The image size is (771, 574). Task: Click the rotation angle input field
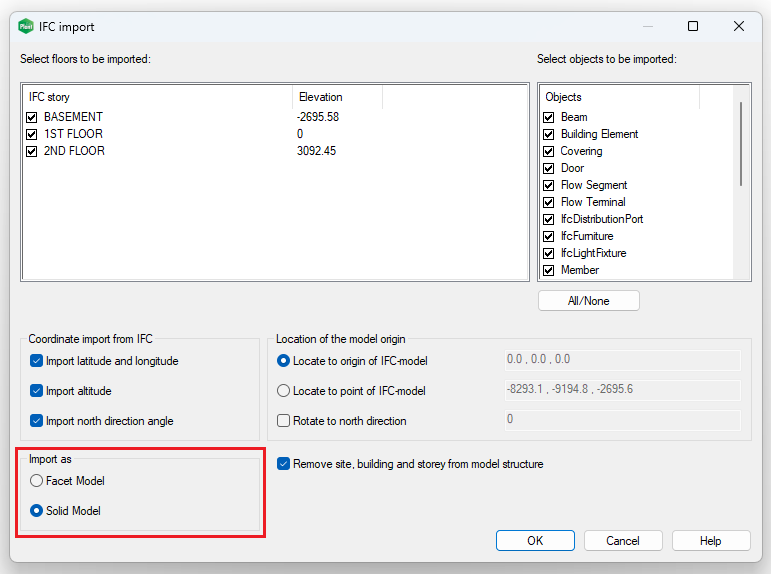622,420
